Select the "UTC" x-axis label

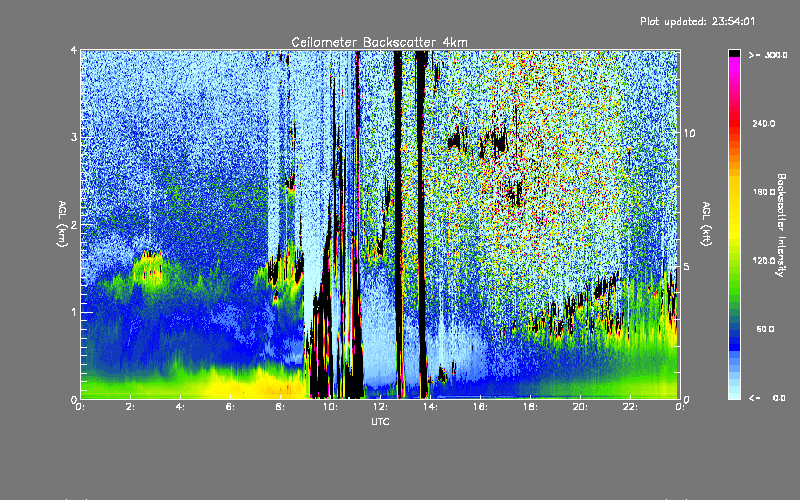380,421
